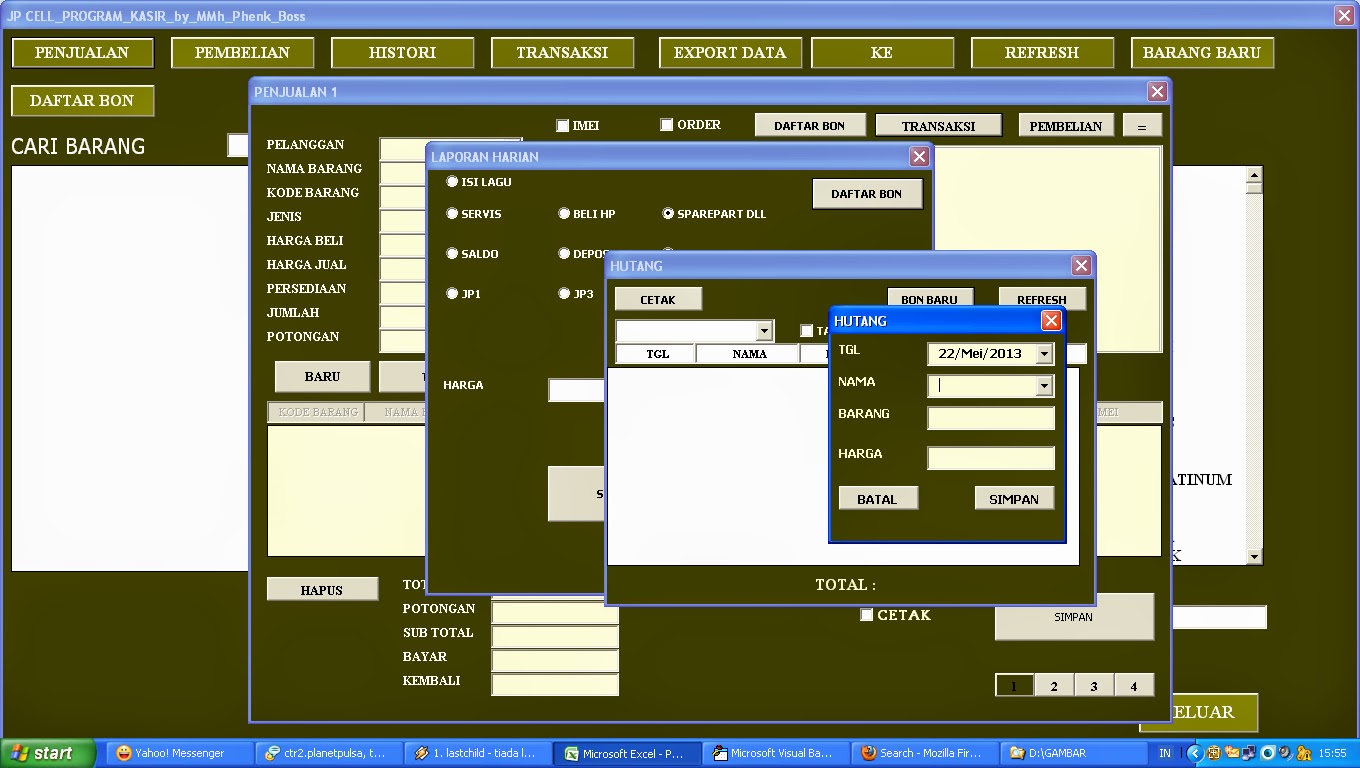Select the ISI LAGU radio button
The image size is (1360, 768).
452,181
